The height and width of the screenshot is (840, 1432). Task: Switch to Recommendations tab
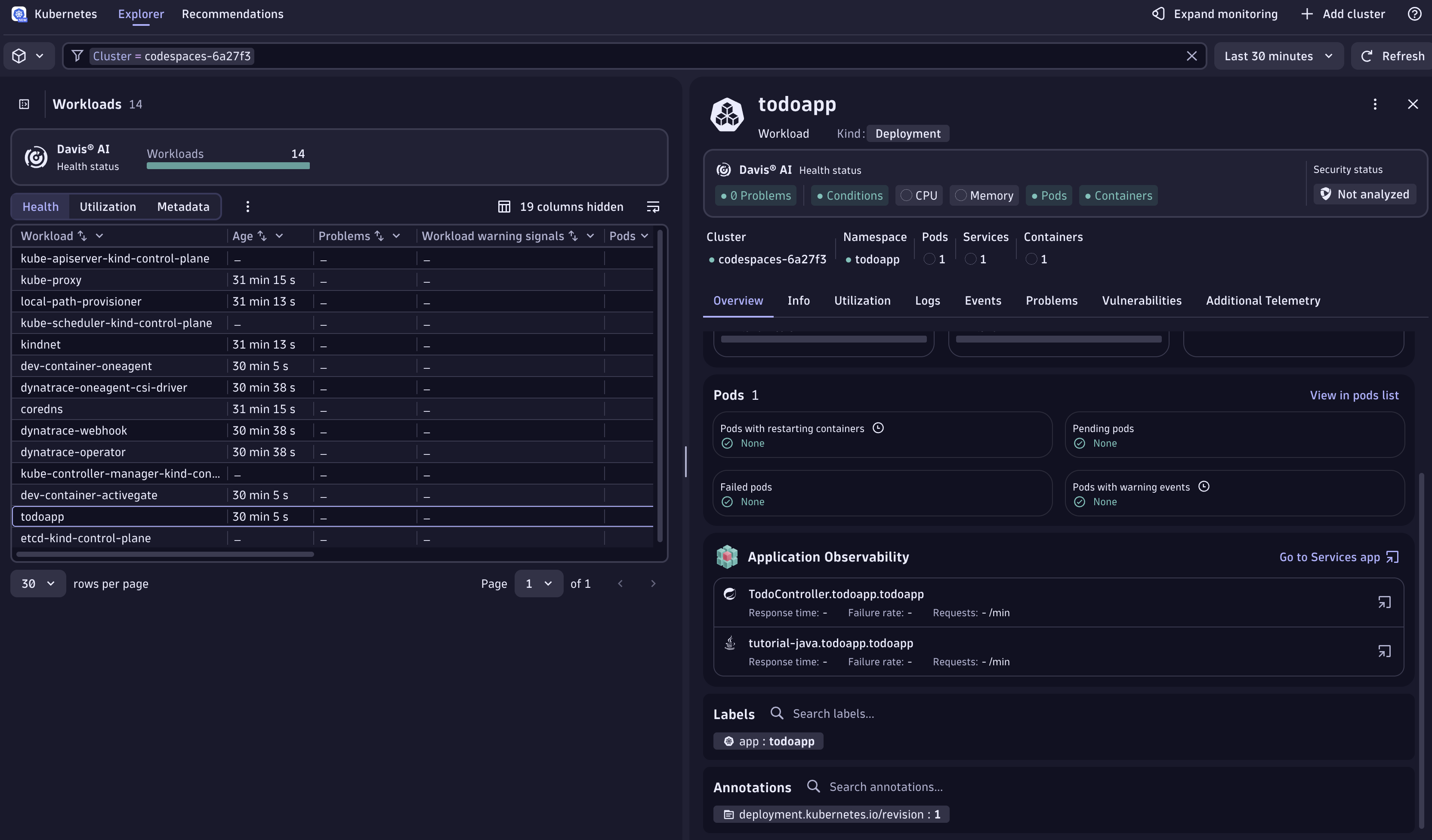(x=232, y=14)
